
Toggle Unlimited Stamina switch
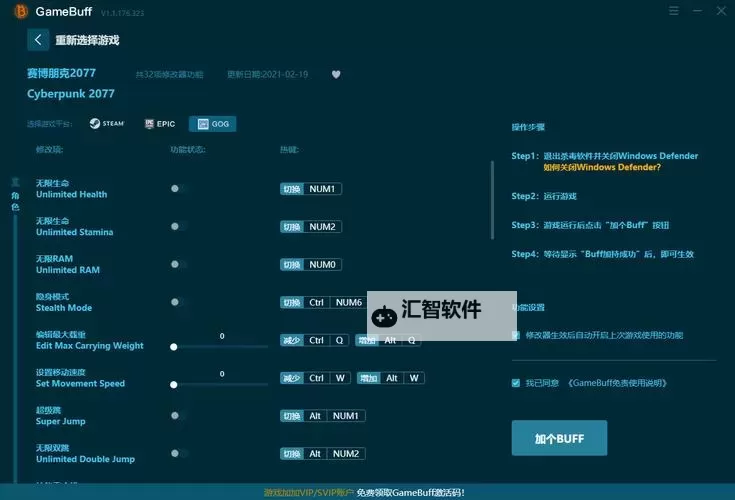(179, 226)
